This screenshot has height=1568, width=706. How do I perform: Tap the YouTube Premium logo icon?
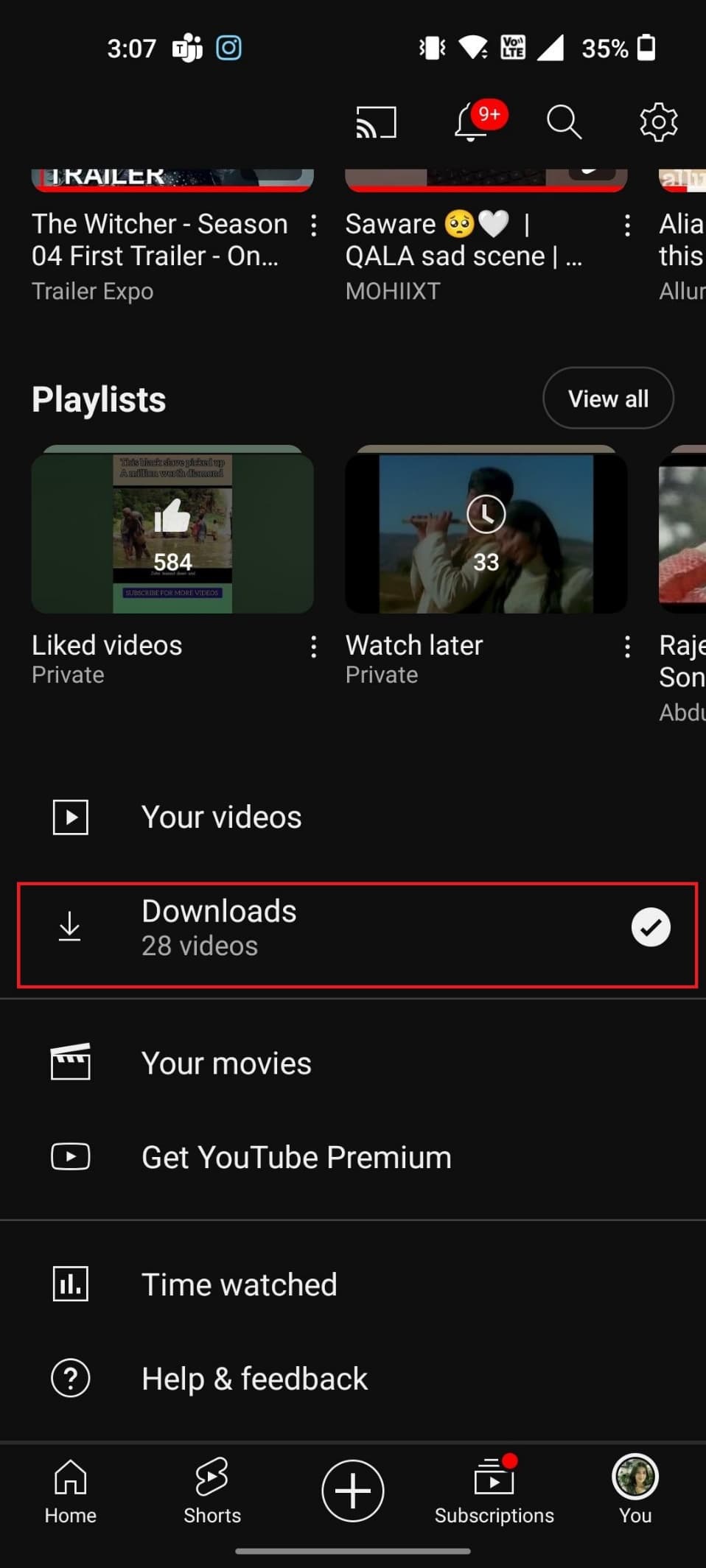(71, 1156)
